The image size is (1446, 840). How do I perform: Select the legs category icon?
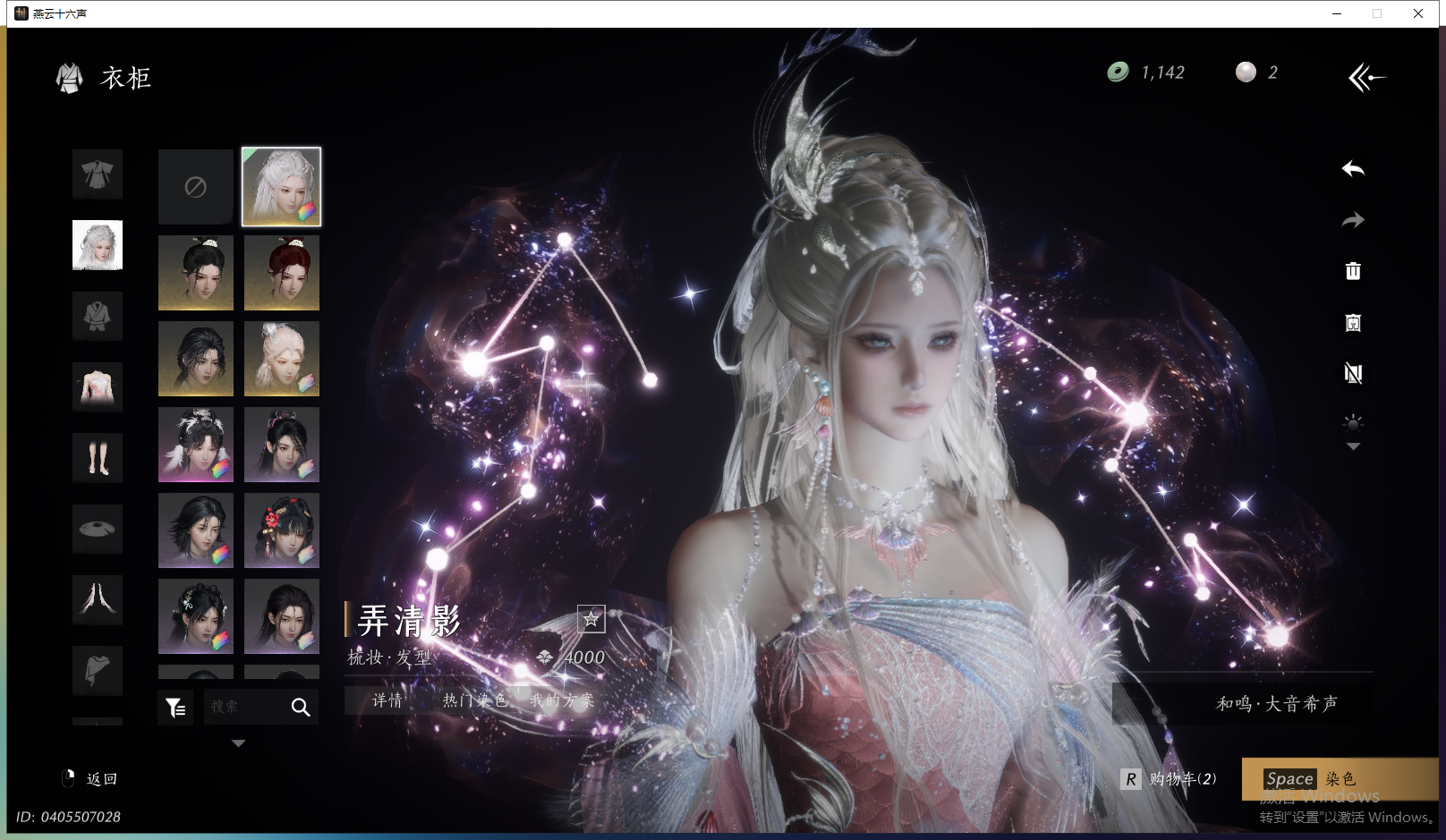tap(98, 458)
